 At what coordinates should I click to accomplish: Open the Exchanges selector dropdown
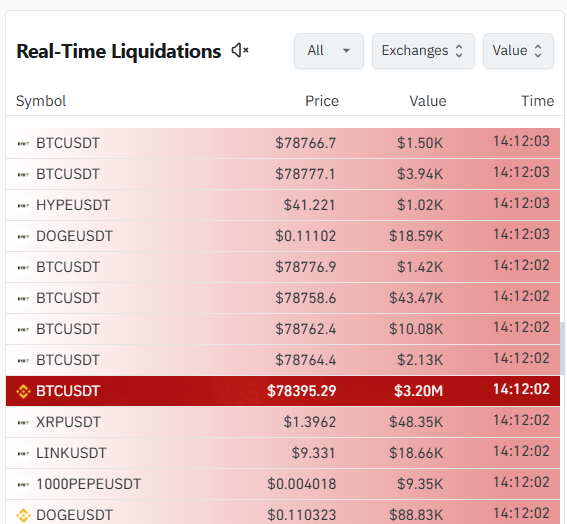423,51
